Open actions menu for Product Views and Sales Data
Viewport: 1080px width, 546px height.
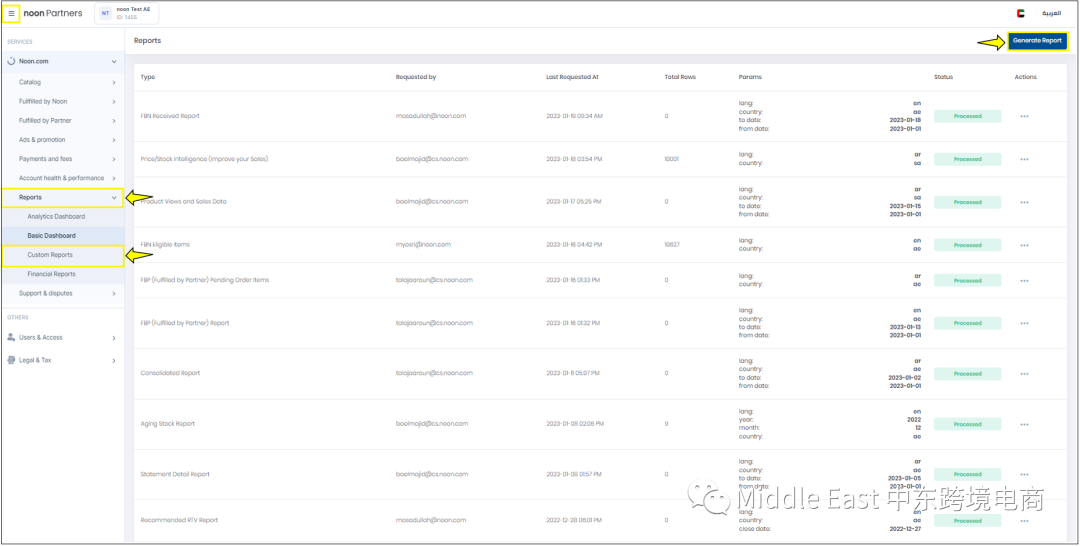pyautogui.click(x=1024, y=202)
